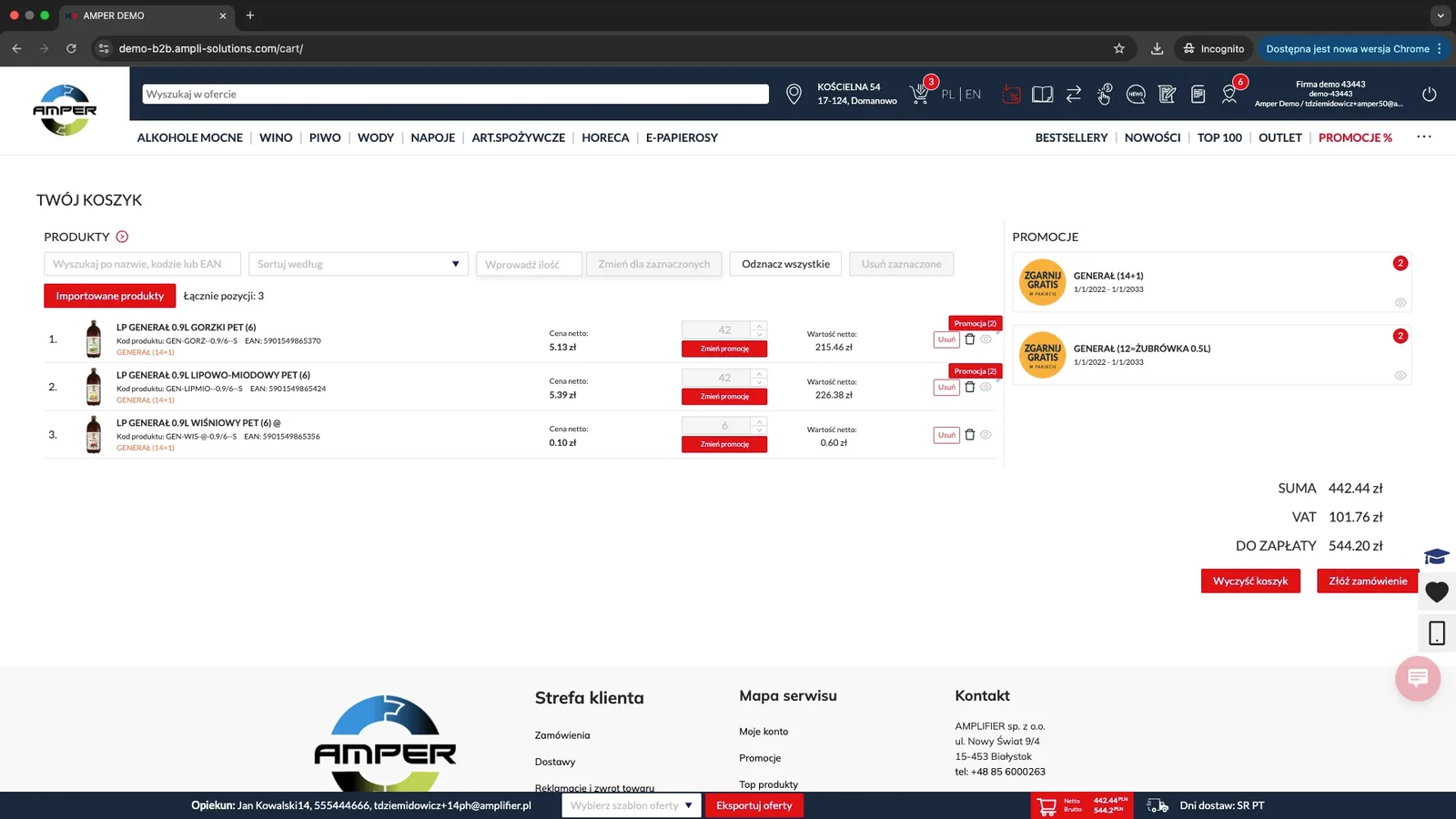Image resolution: width=1456 pixels, height=819 pixels.
Task: Click the swap arrows icon in header
Action: click(1074, 94)
